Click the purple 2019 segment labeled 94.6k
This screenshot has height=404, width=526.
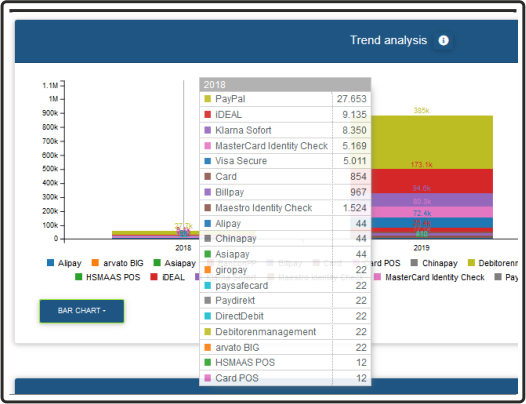click(x=432, y=200)
